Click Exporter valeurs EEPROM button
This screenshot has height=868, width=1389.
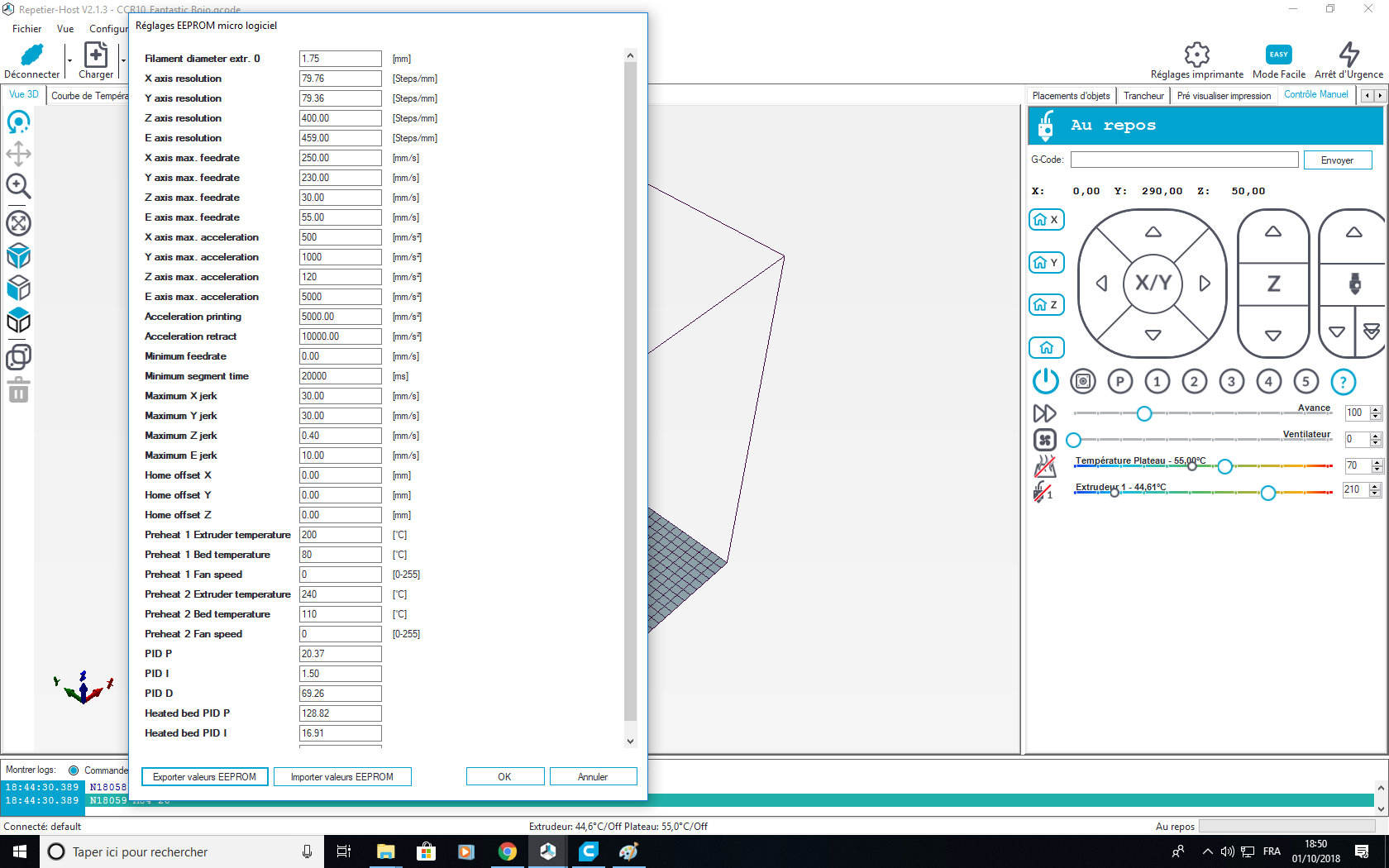coord(205,777)
